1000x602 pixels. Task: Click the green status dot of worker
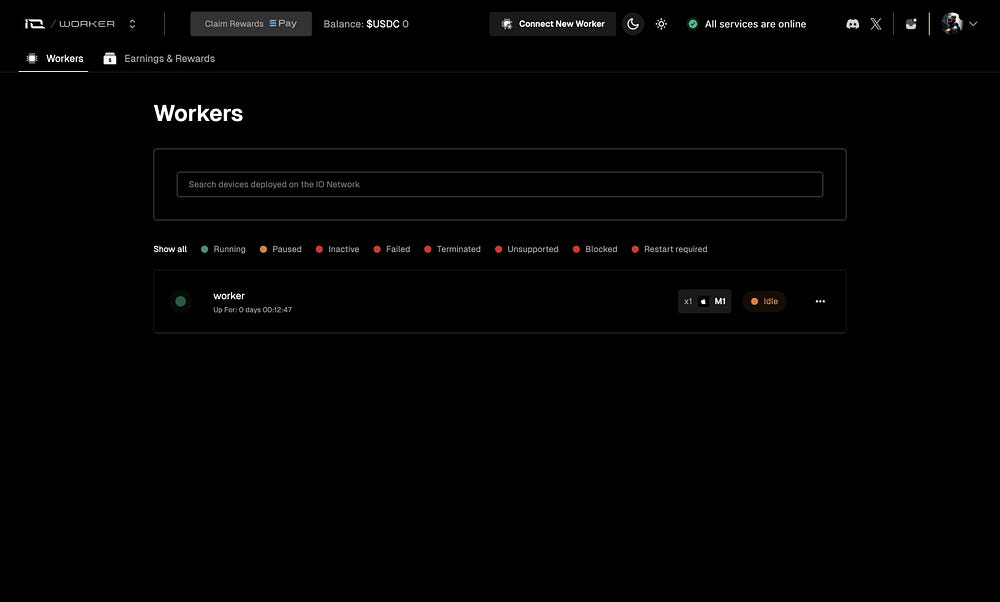180,301
